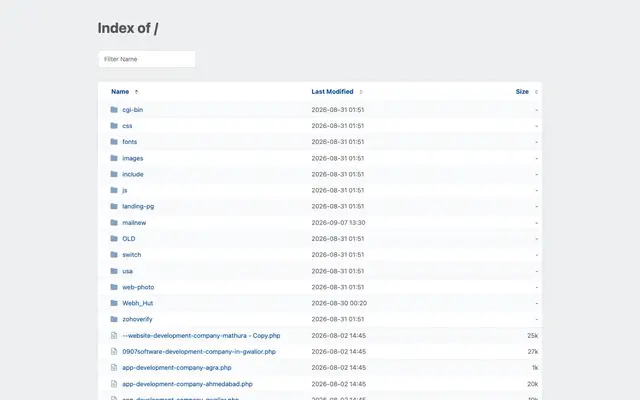Viewport: 640px width, 400px height.
Task: Click sort arrows next to Size
Action: coord(536,92)
